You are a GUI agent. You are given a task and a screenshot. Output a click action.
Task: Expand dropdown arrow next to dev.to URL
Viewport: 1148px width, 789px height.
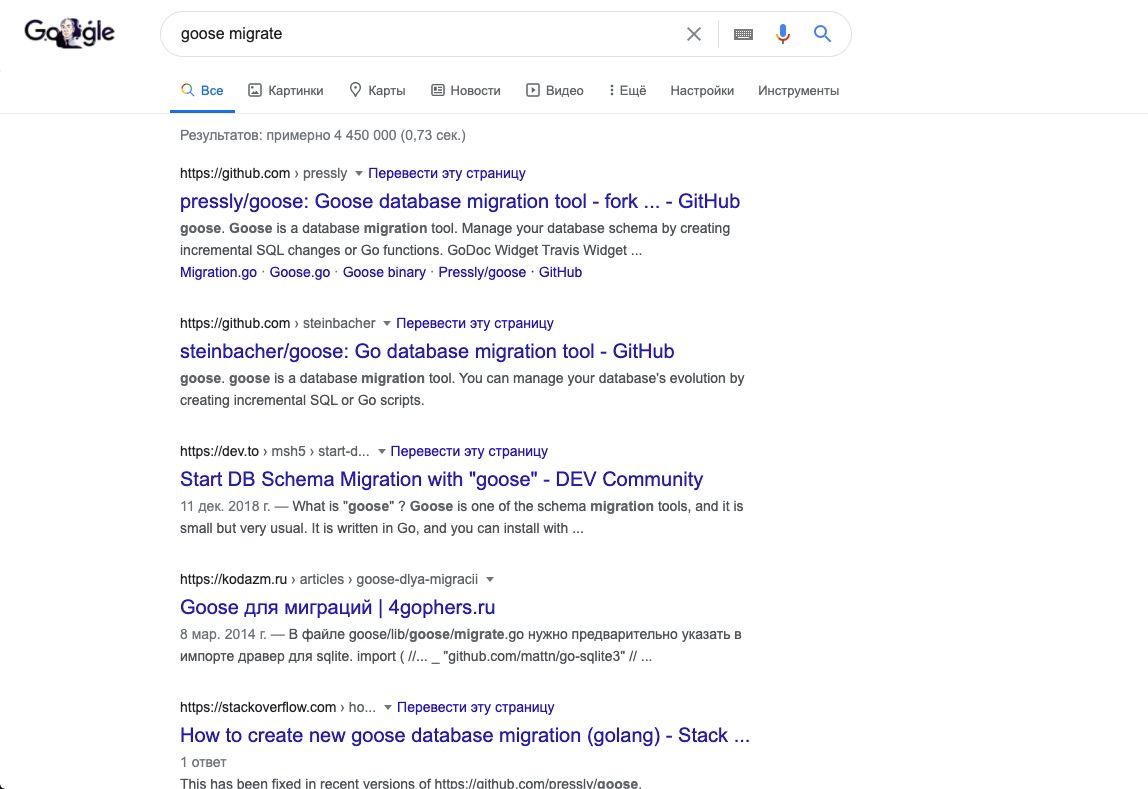tap(381, 452)
